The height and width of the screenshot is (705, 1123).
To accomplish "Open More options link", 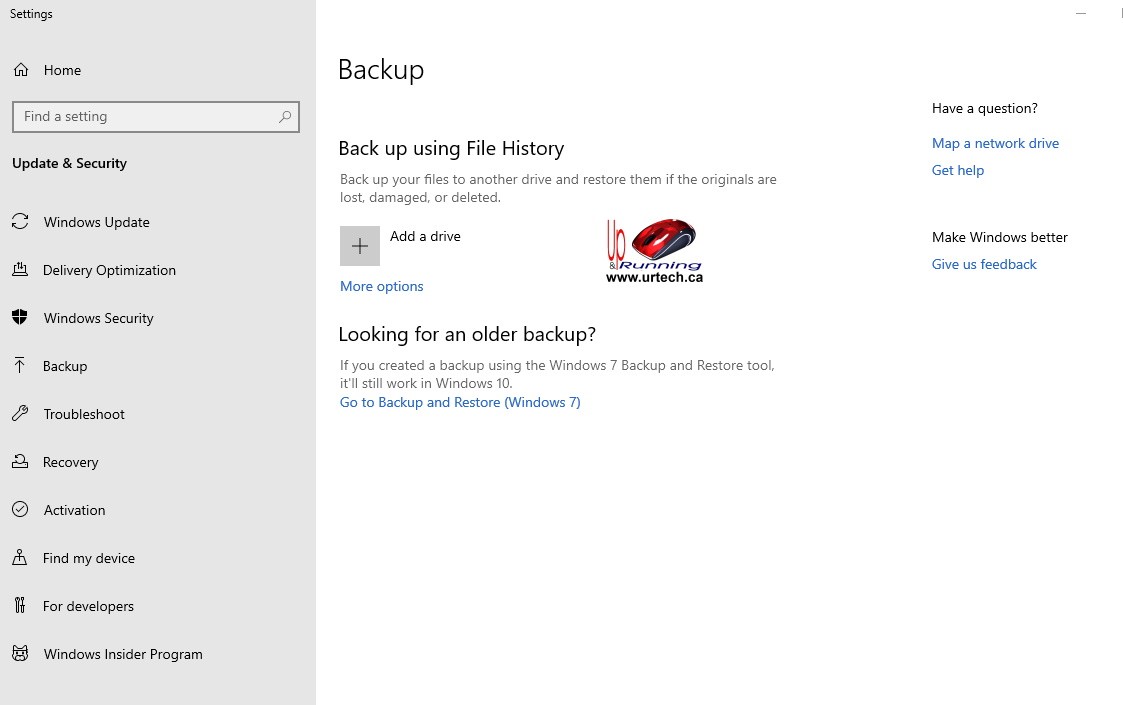I will coord(381,286).
